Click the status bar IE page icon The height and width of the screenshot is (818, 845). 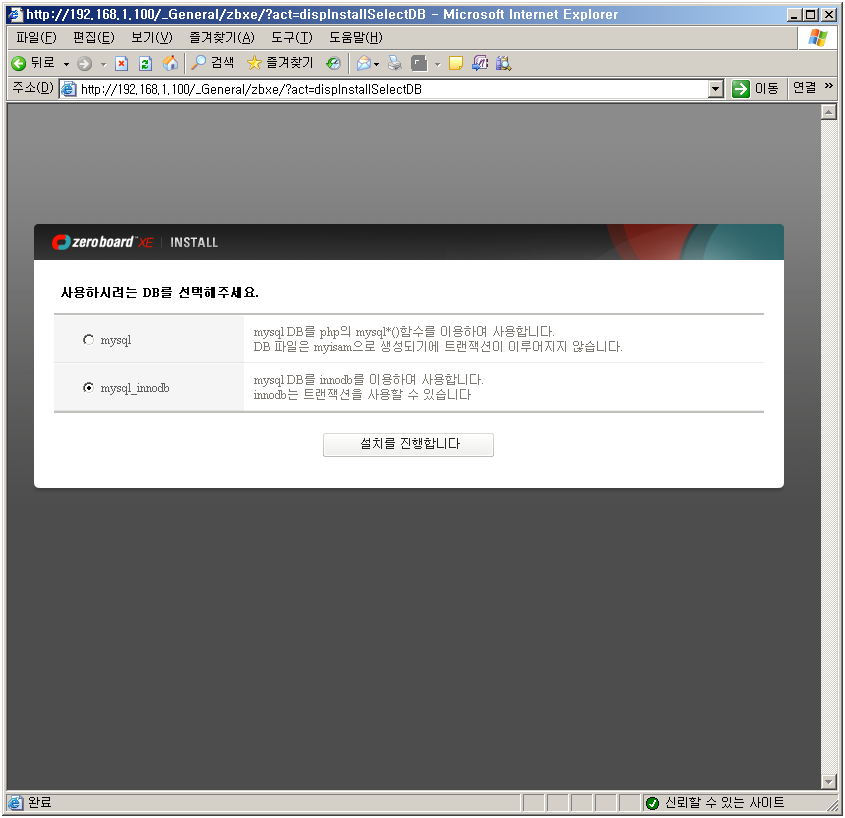pyautogui.click(x=16, y=803)
